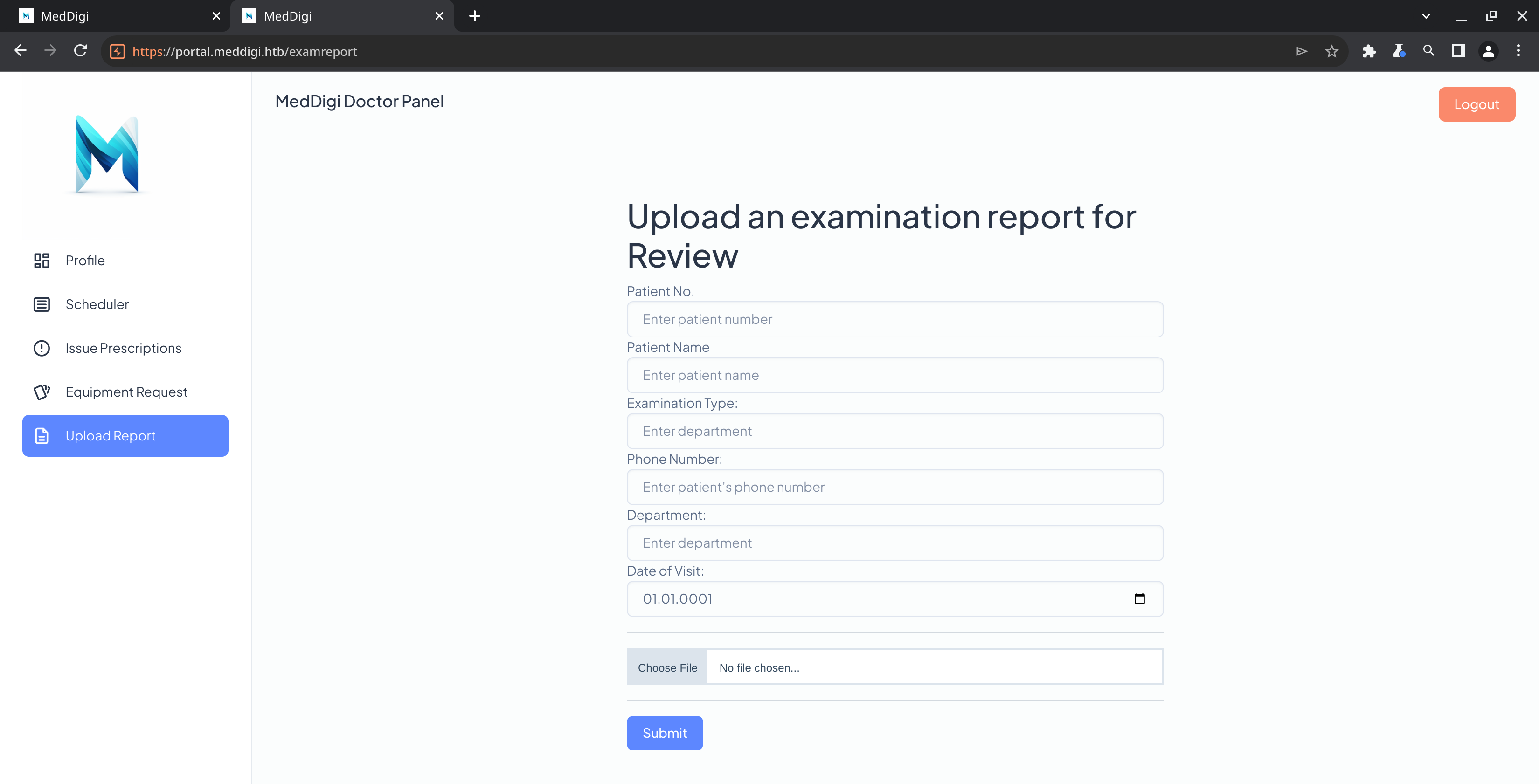Click the Choose File button
This screenshot has width=1539, height=784.
(667, 667)
